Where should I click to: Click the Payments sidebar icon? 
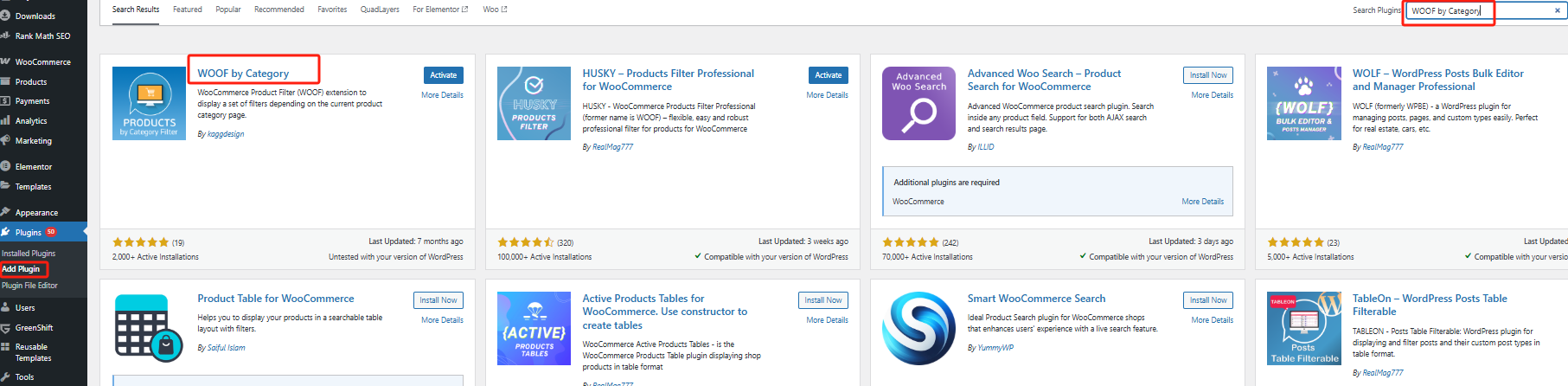(5, 100)
